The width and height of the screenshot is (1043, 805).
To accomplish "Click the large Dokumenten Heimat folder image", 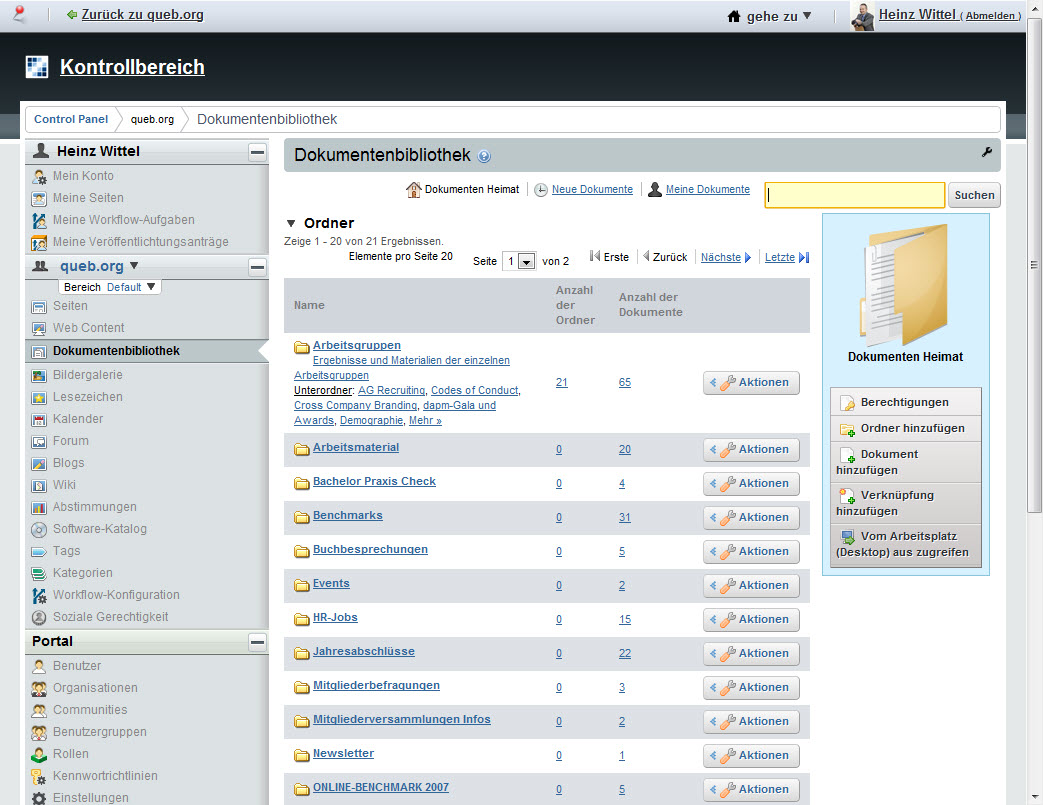I will (905, 285).
